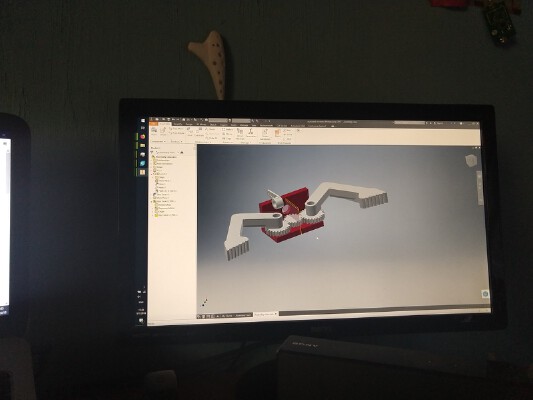Open the Material dropdown in title bar

[x=219, y=120]
